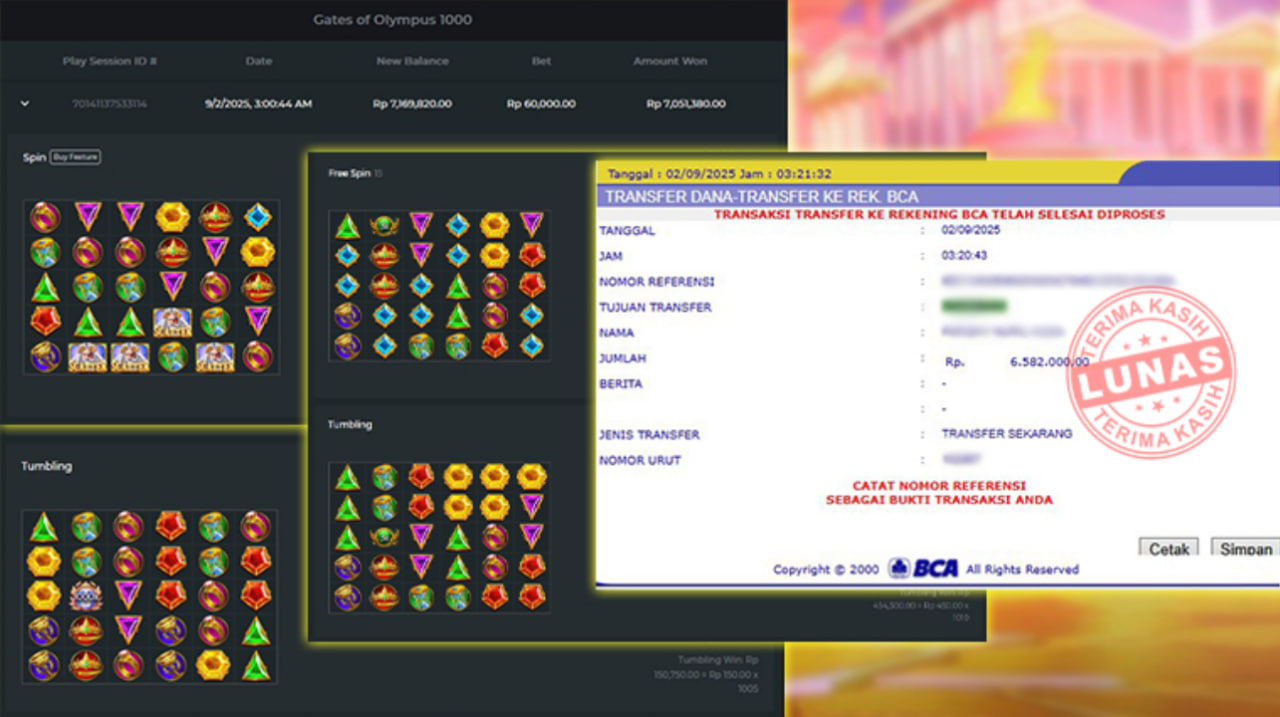Click the Simpan button on the BCA receipt
This screenshot has width=1280, height=717.
click(1245, 549)
